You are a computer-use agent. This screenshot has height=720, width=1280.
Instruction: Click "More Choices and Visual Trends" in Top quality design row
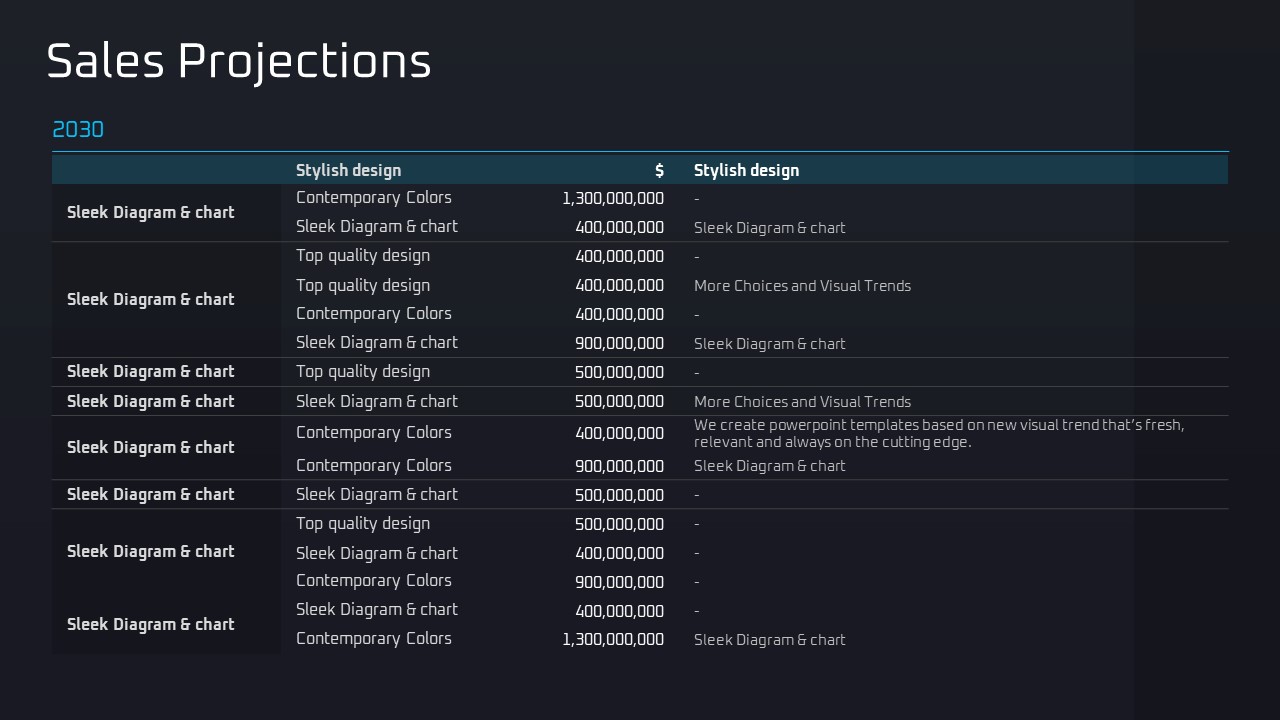coord(802,285)
